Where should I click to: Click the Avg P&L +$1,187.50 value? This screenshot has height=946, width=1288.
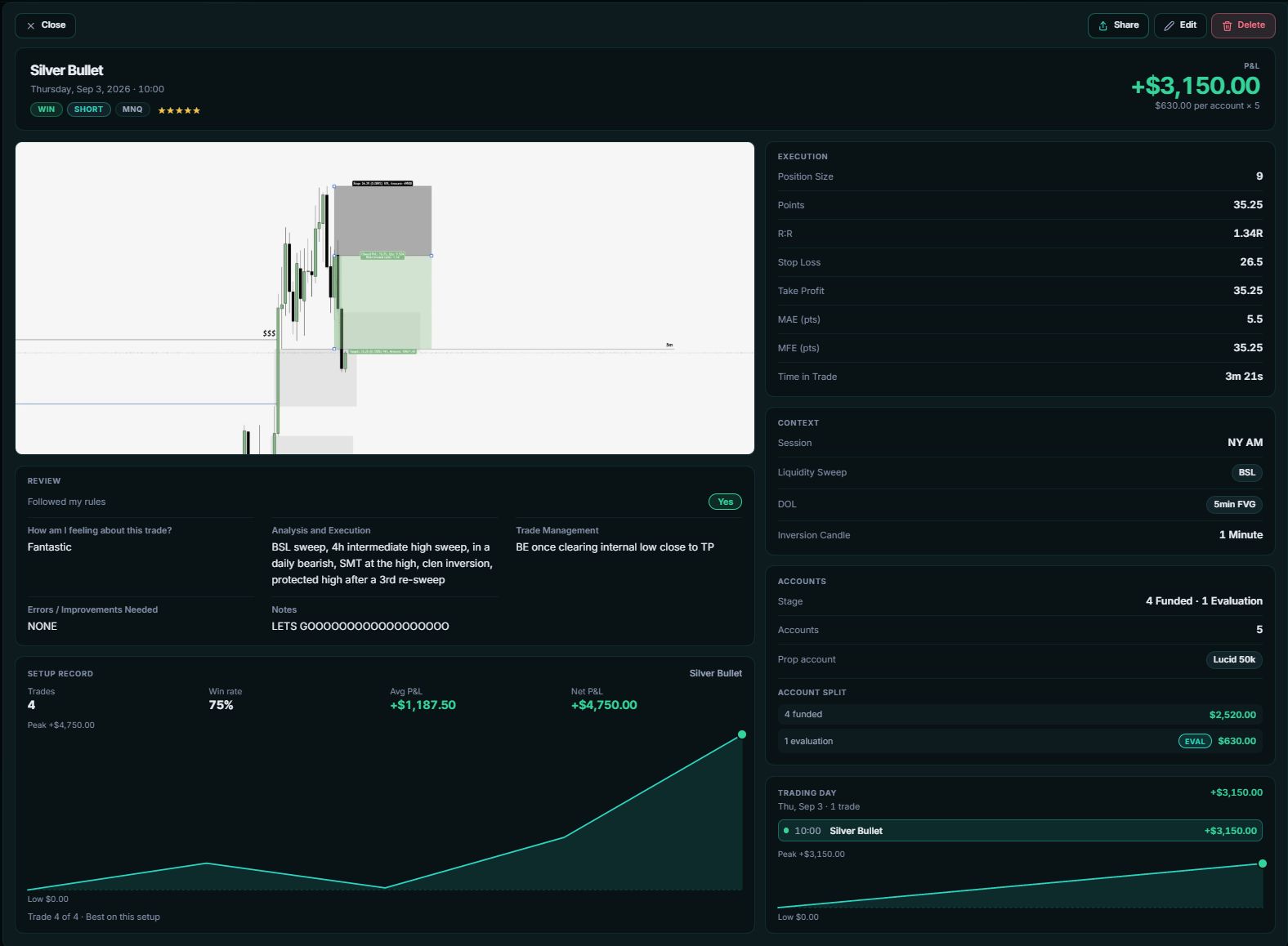[423, 705]
